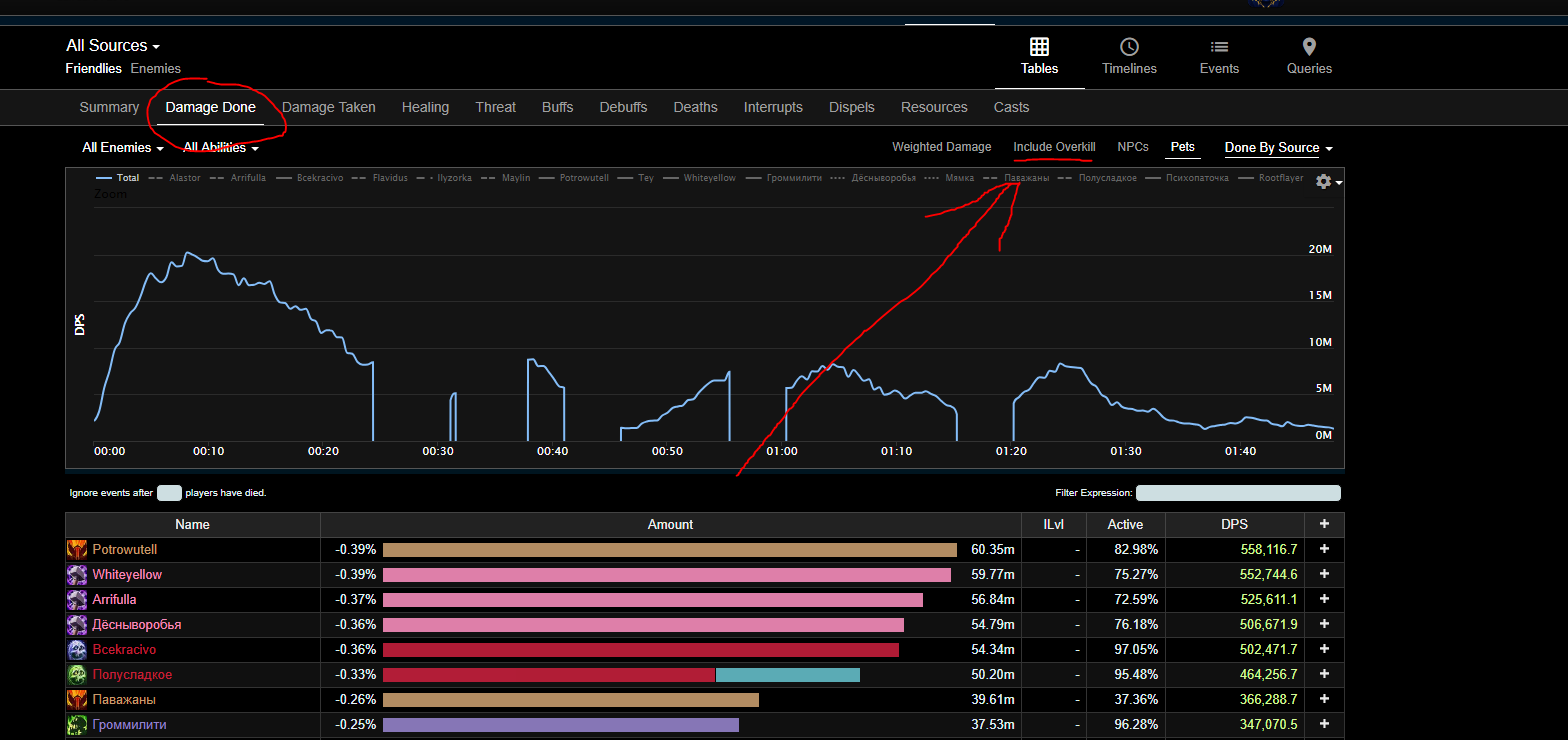The height and width of the screenshot is (740, 1568).
Task: Select the Enemies filter link
Action: click(156, 69)
